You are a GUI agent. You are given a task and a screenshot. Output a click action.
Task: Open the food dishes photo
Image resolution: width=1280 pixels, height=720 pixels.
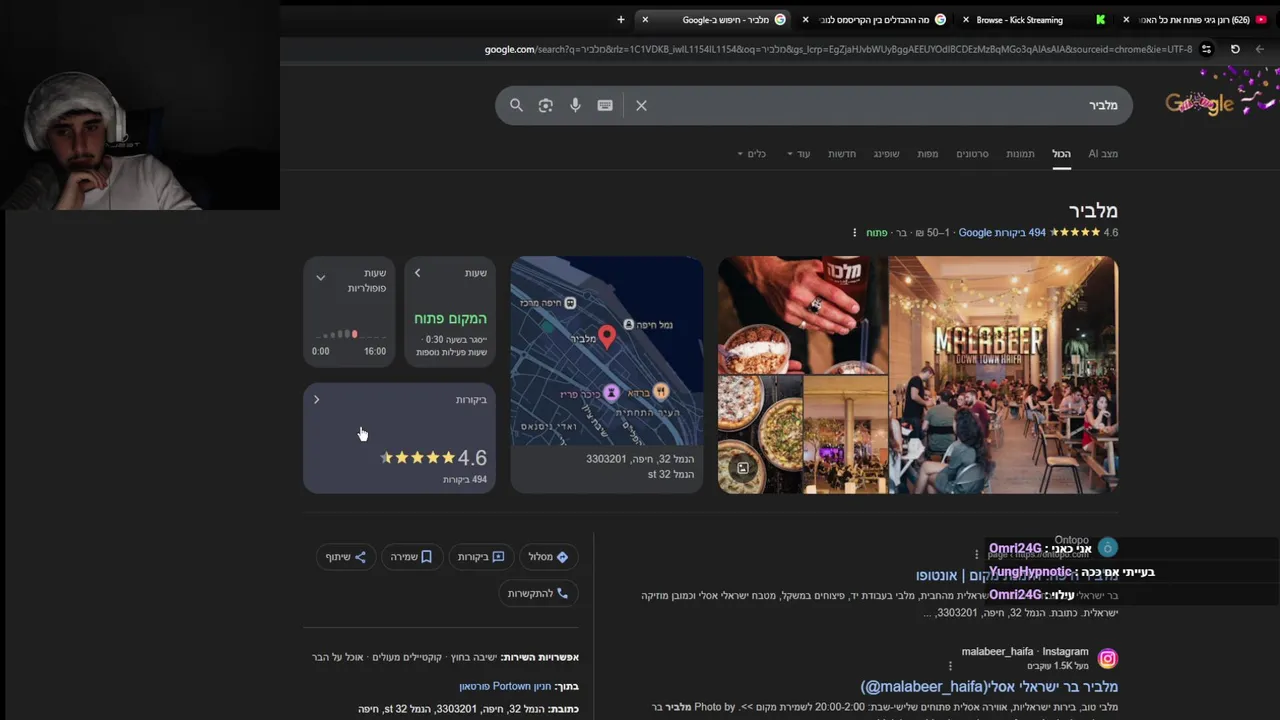(x=760, y=434)
